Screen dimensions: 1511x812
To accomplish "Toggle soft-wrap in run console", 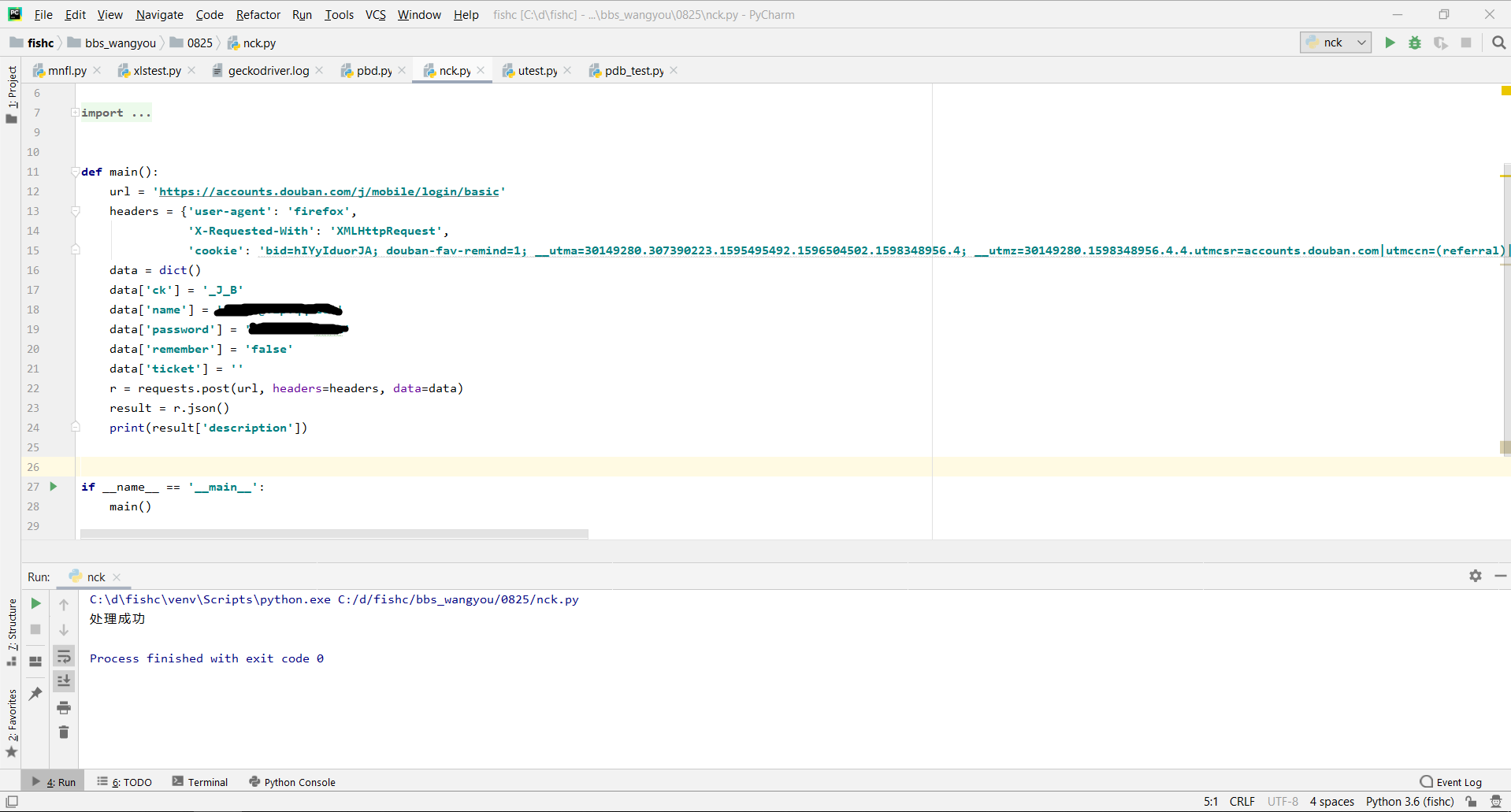I will pyautogui.click(x=64, y=656).
